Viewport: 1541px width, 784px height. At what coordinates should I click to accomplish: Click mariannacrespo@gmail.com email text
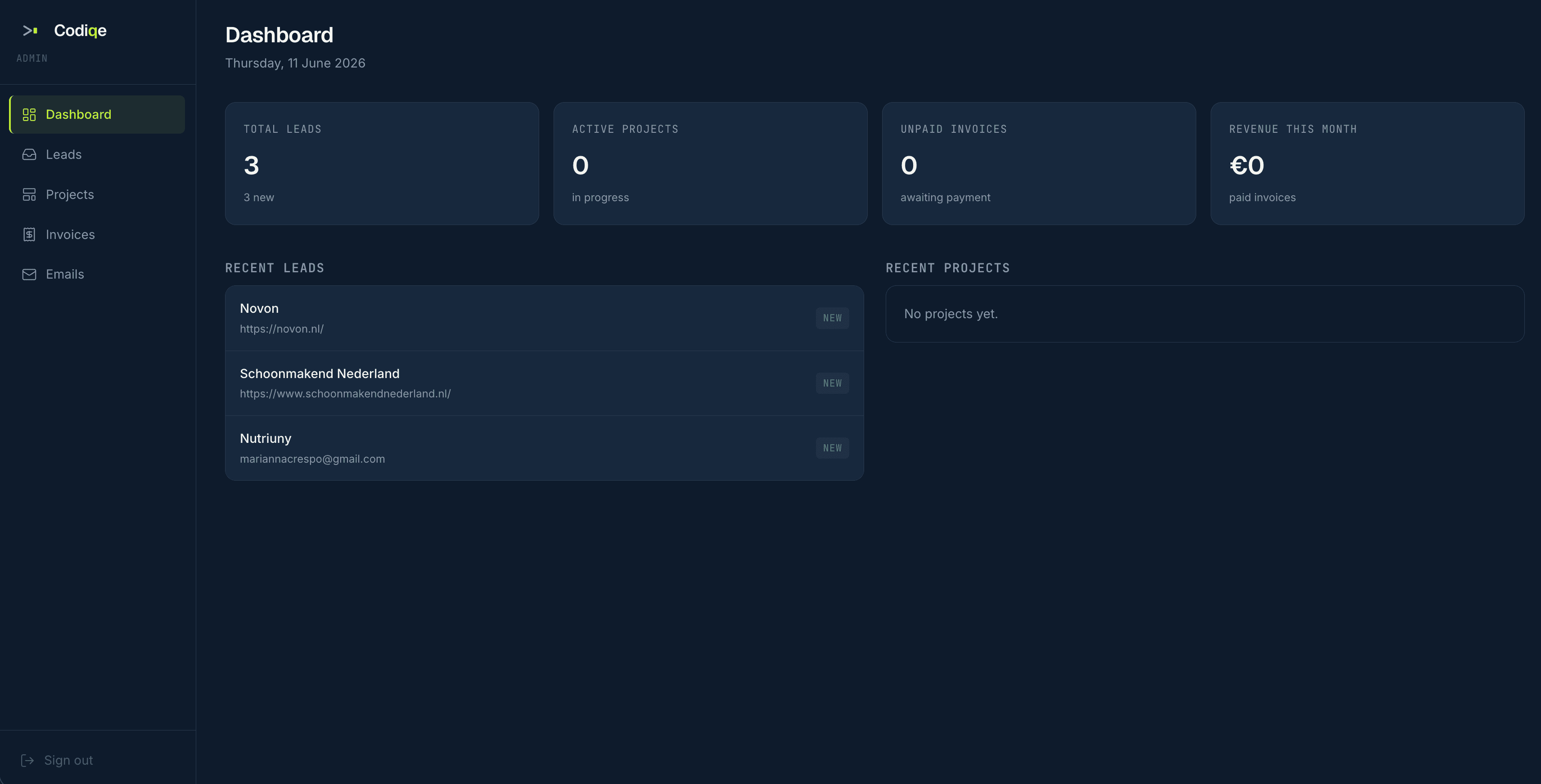click(x=312, y=459)
